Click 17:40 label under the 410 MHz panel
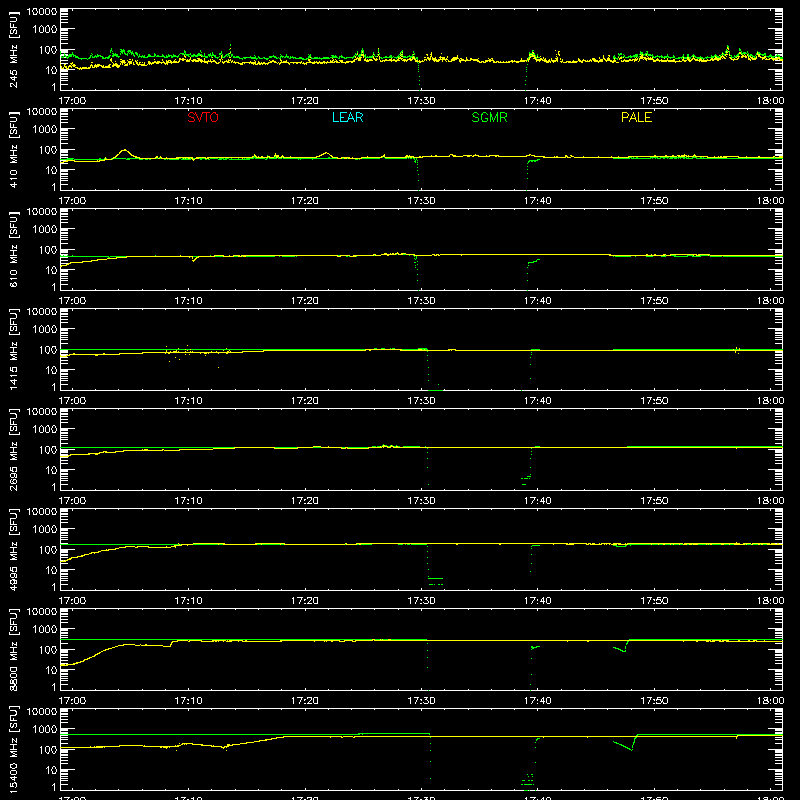Screen dimensions: 800x800 click(537, 201)
